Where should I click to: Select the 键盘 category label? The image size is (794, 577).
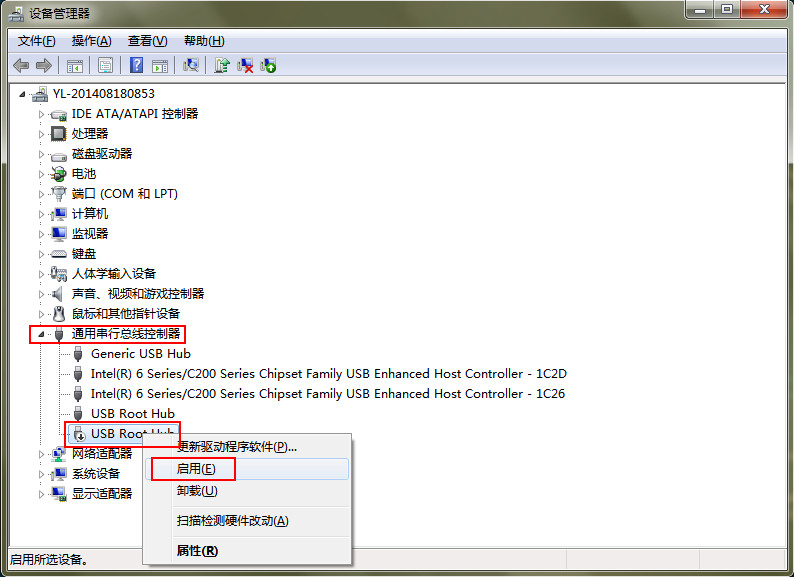[84, 254]
